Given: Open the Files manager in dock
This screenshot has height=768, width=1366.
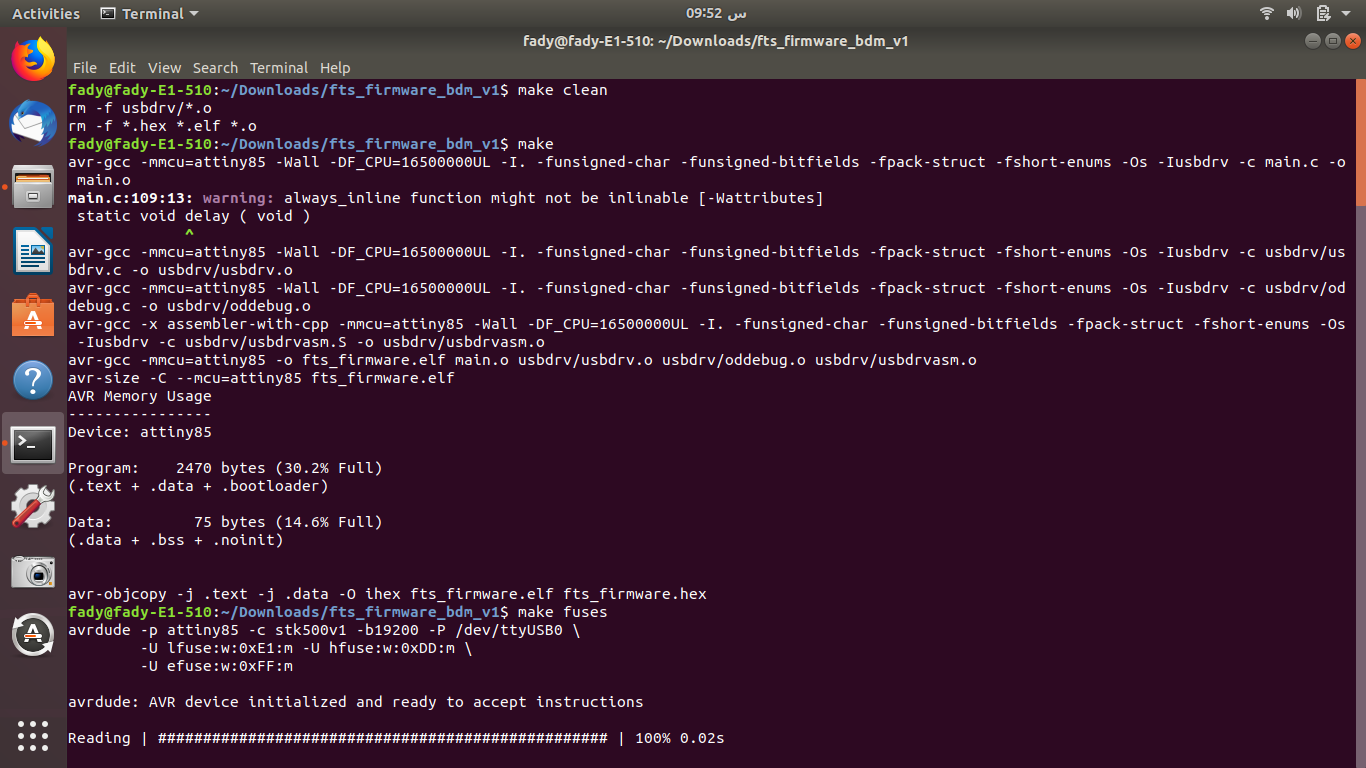Looking at the screenshot, I should pos(33,187).
